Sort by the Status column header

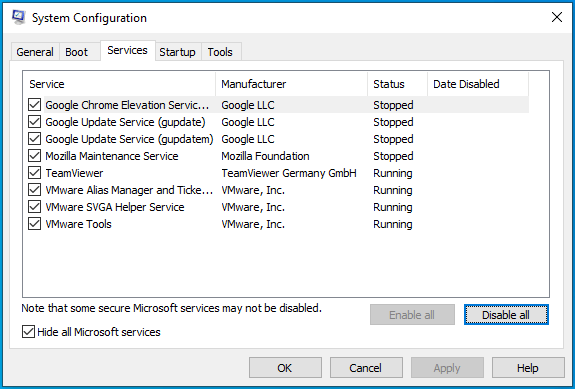[x=398, y=84]
